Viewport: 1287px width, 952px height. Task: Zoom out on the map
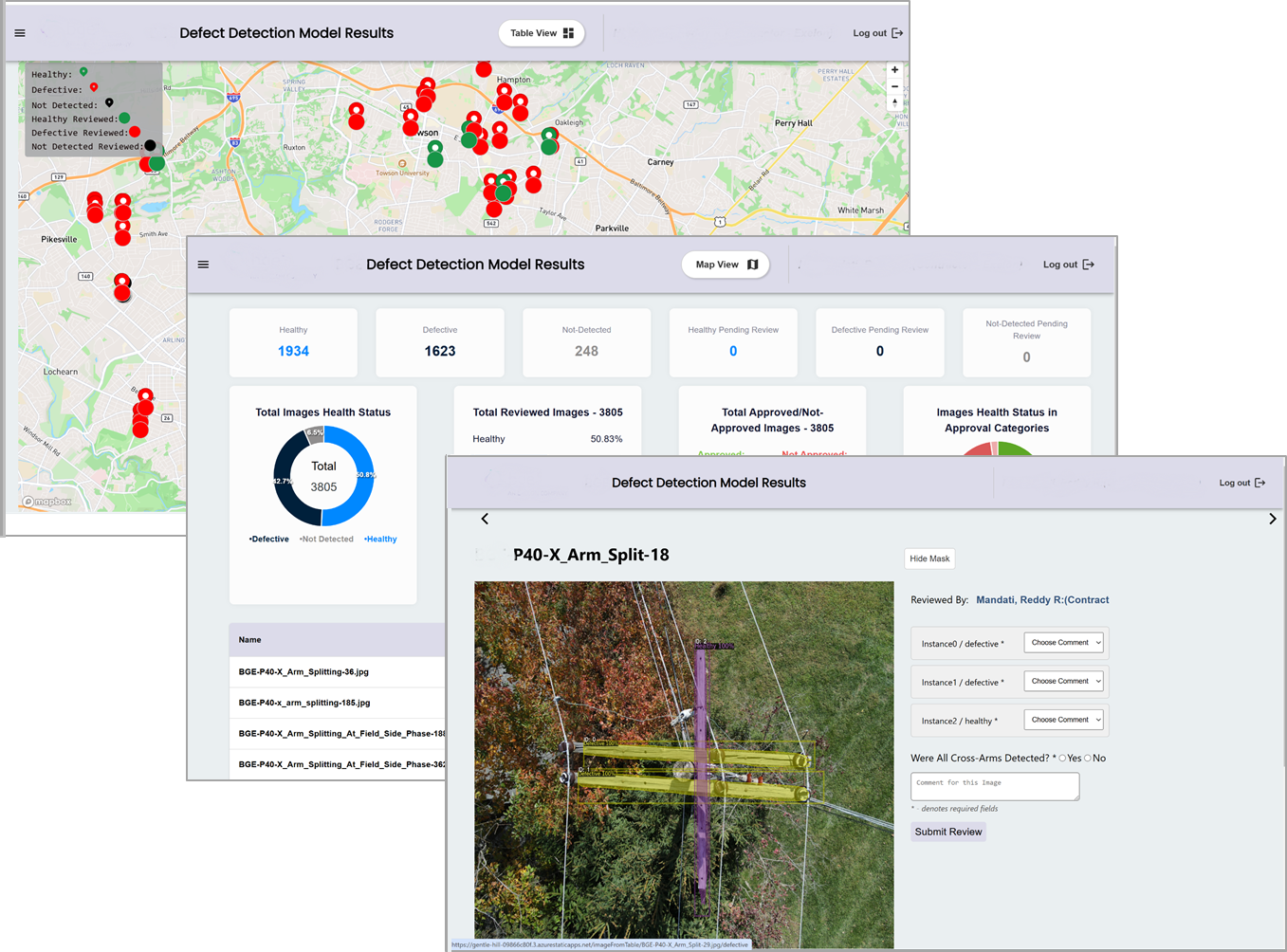894,86
